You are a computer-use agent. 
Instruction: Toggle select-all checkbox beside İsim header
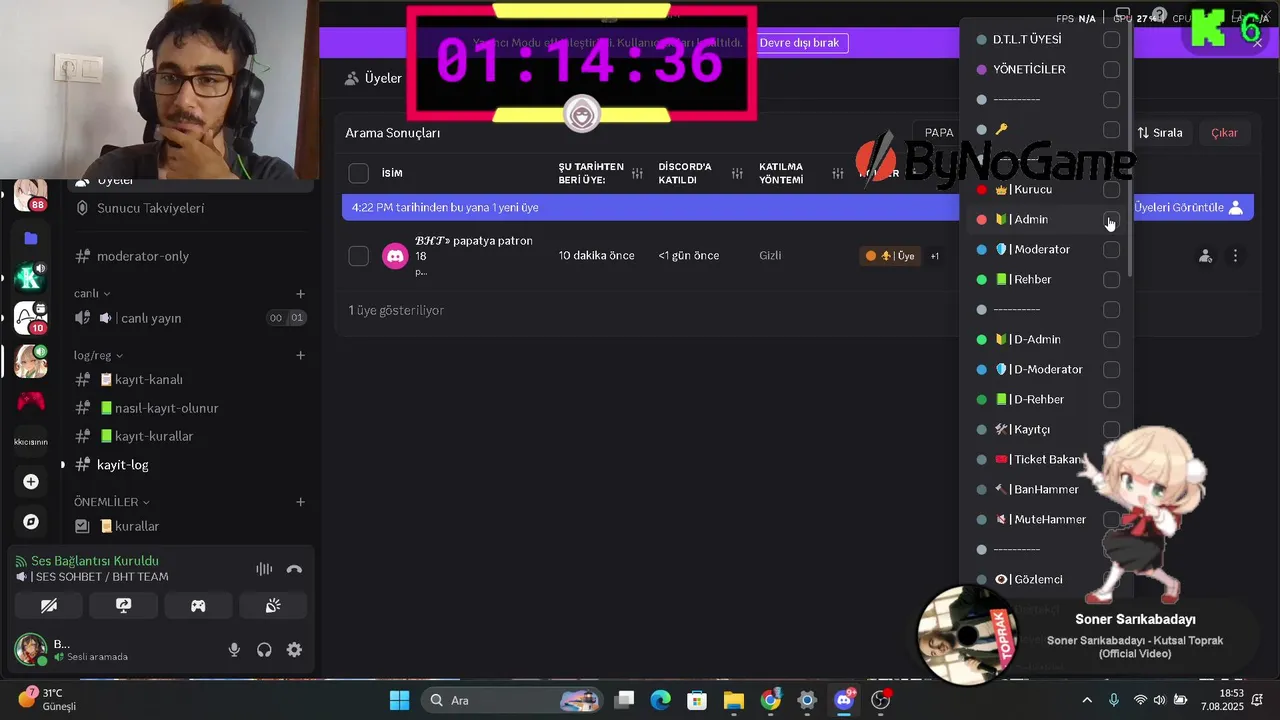coord(359,173)
